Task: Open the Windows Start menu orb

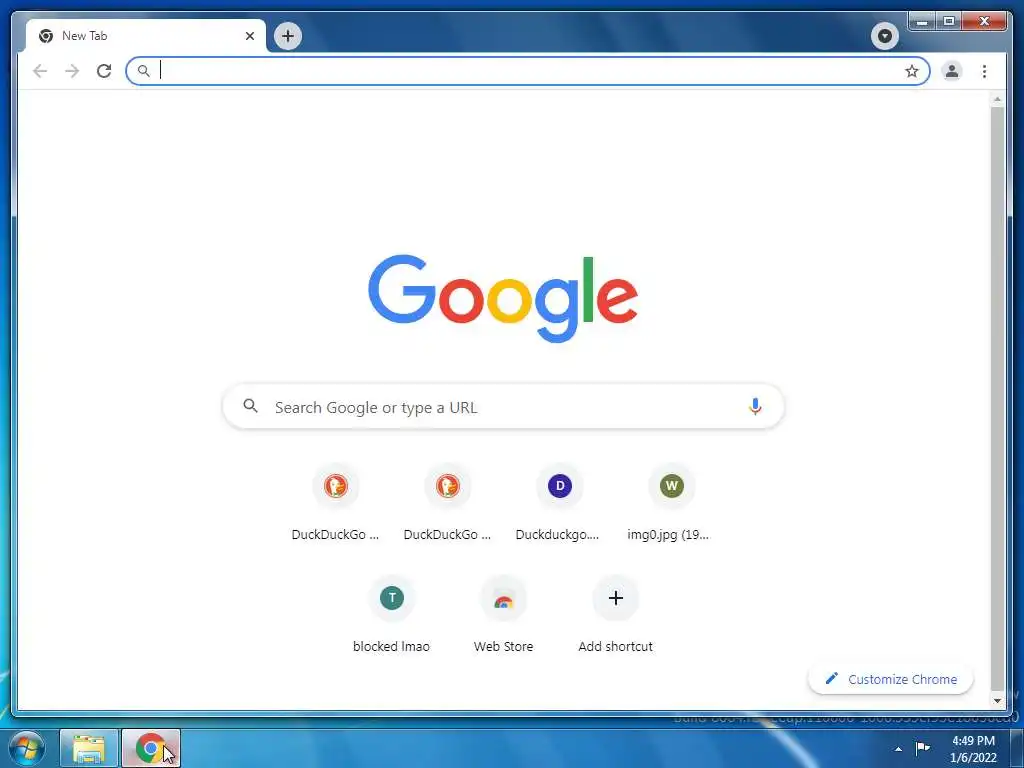Action: click(x=27, y=748)
